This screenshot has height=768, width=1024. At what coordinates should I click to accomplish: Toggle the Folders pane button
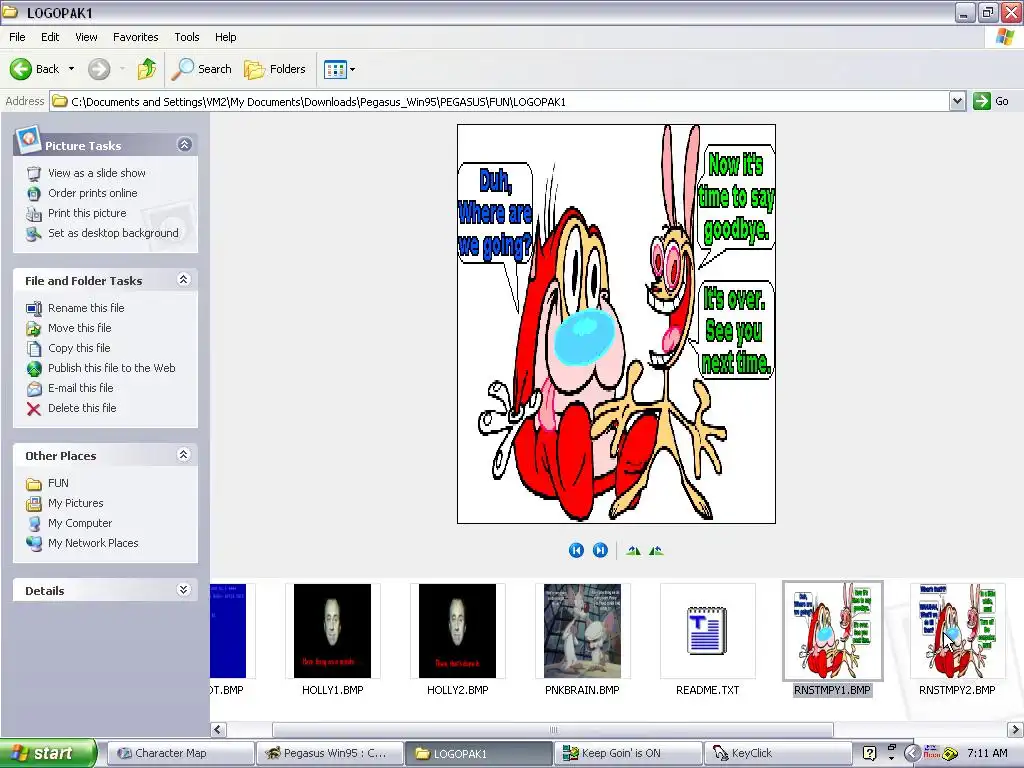275,69
